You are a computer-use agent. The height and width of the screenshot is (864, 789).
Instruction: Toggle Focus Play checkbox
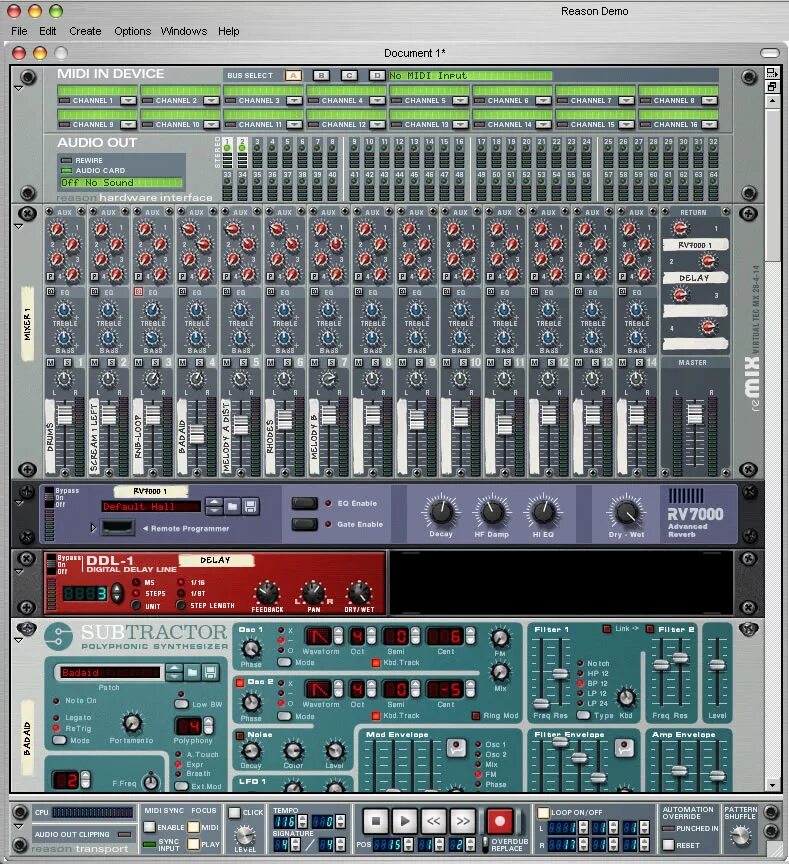tap(193, 844)
